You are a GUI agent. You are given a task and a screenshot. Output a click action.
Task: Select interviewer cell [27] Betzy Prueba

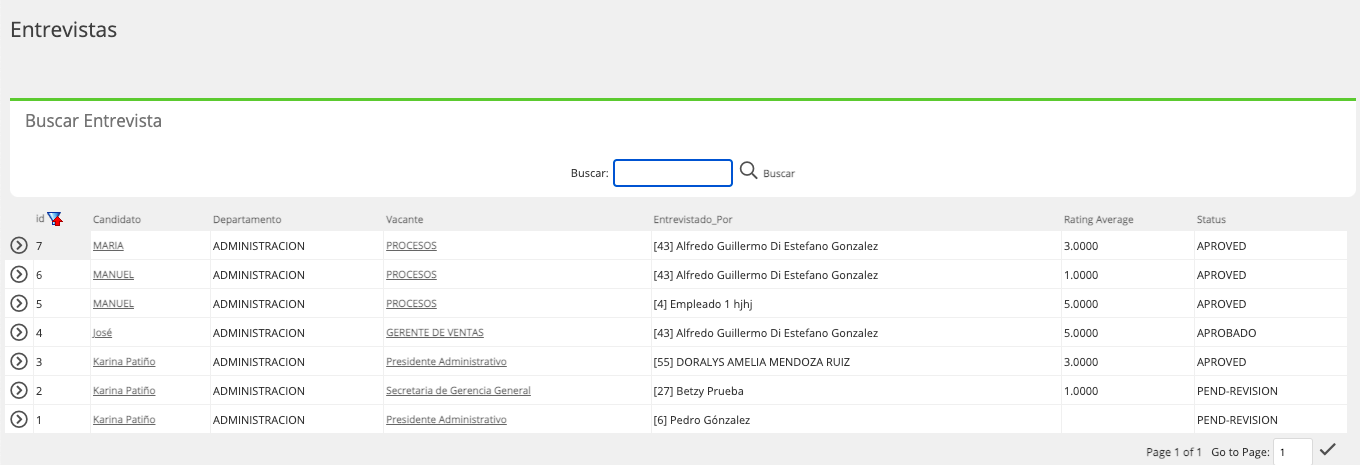coord(698,391)
